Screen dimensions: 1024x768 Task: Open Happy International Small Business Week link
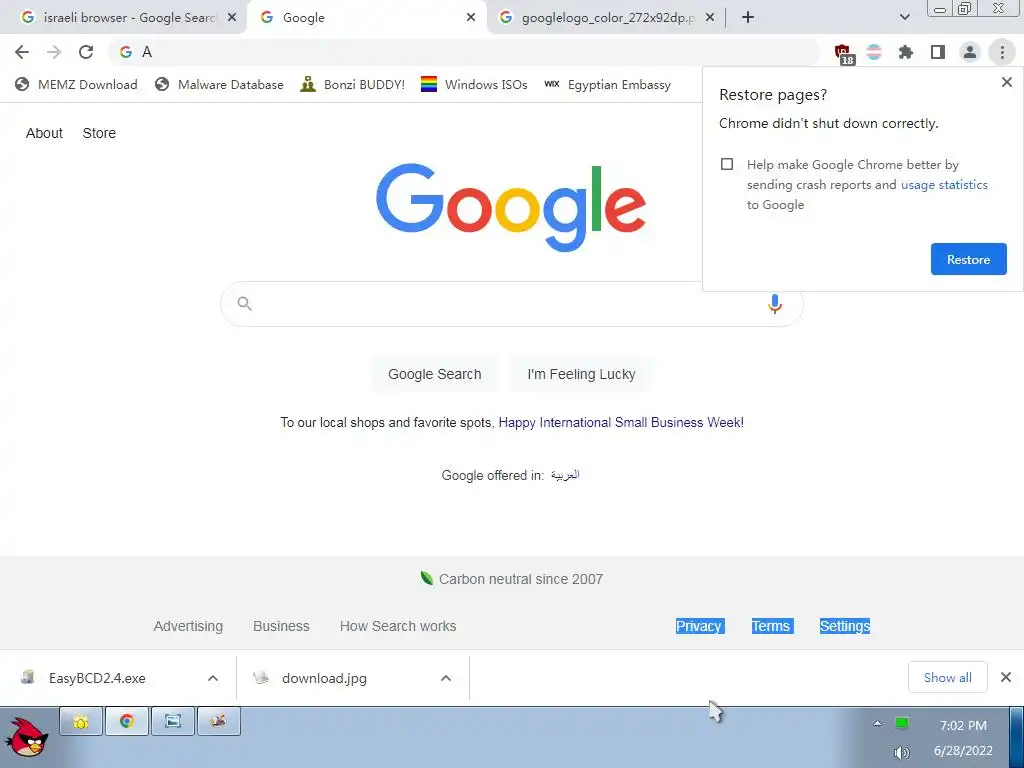click(x=621, y=423)
